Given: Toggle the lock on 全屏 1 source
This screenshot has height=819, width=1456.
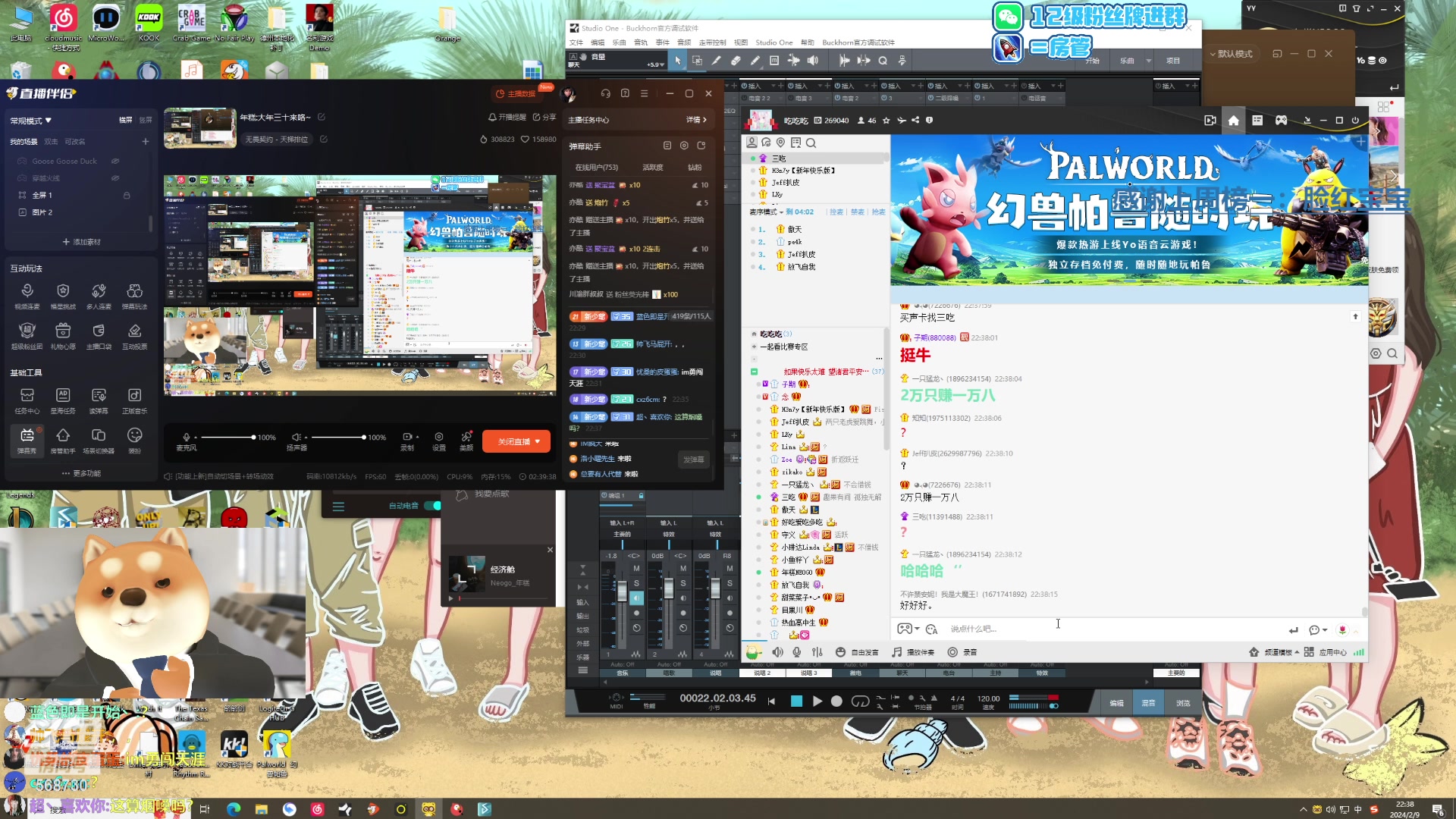Looking at the screenshot, I should 127,196.
